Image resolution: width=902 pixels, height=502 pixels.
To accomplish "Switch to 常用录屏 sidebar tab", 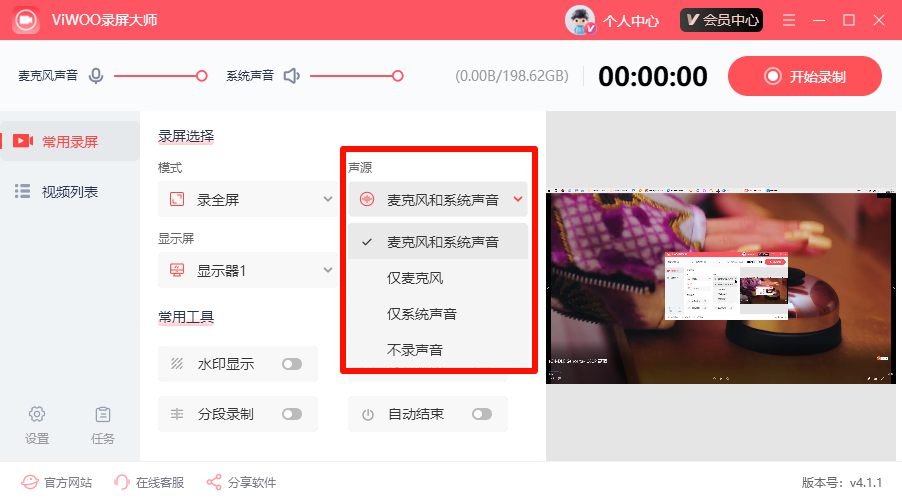I will 70,141.
